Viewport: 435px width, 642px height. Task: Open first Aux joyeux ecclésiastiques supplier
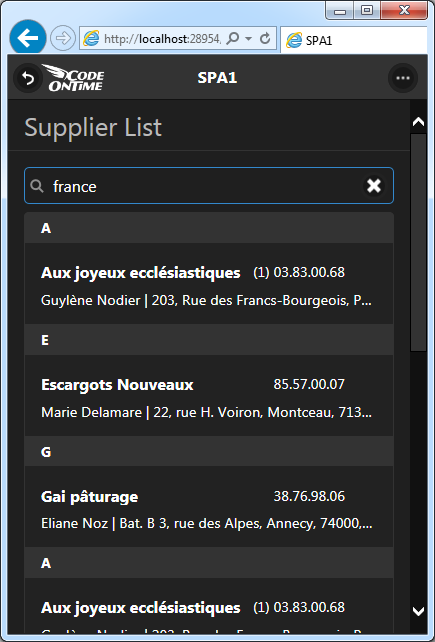(209, 284)
